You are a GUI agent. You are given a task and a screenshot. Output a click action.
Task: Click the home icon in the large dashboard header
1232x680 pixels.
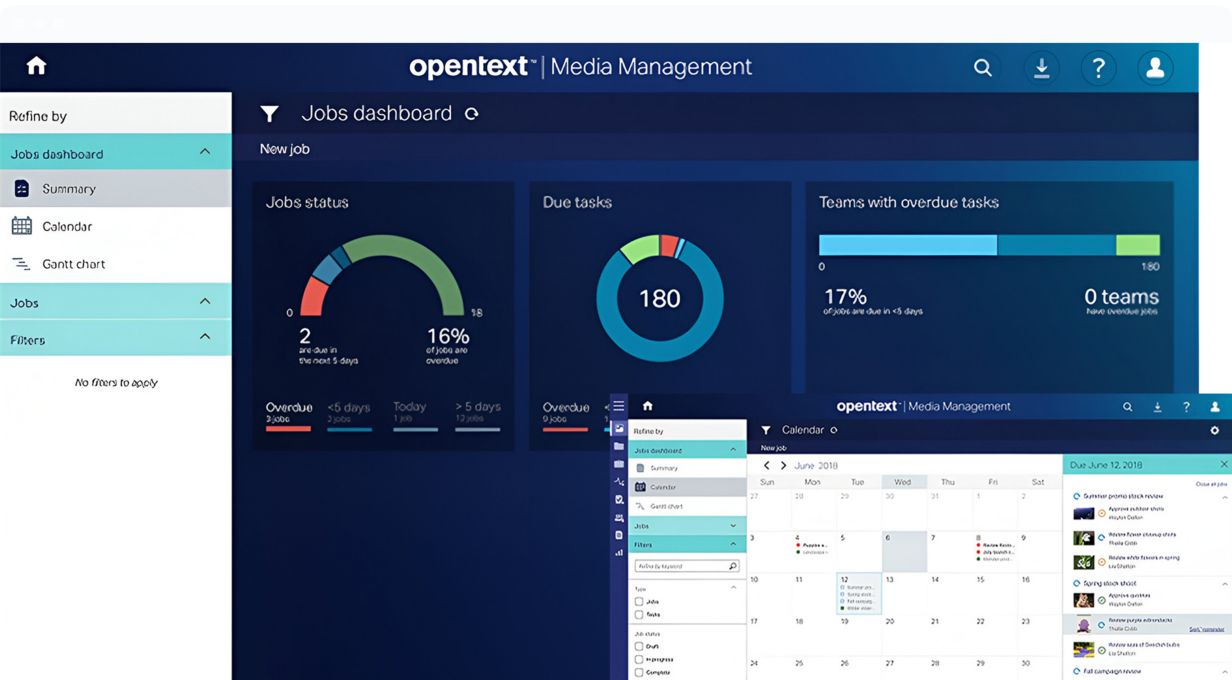(x=37, y=66)
